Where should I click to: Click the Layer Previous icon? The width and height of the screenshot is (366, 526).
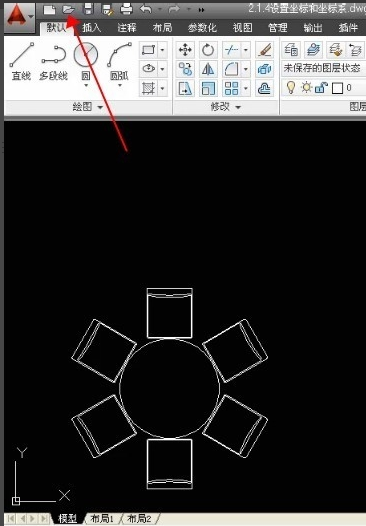pyautogui.click(x=355, y=50)
